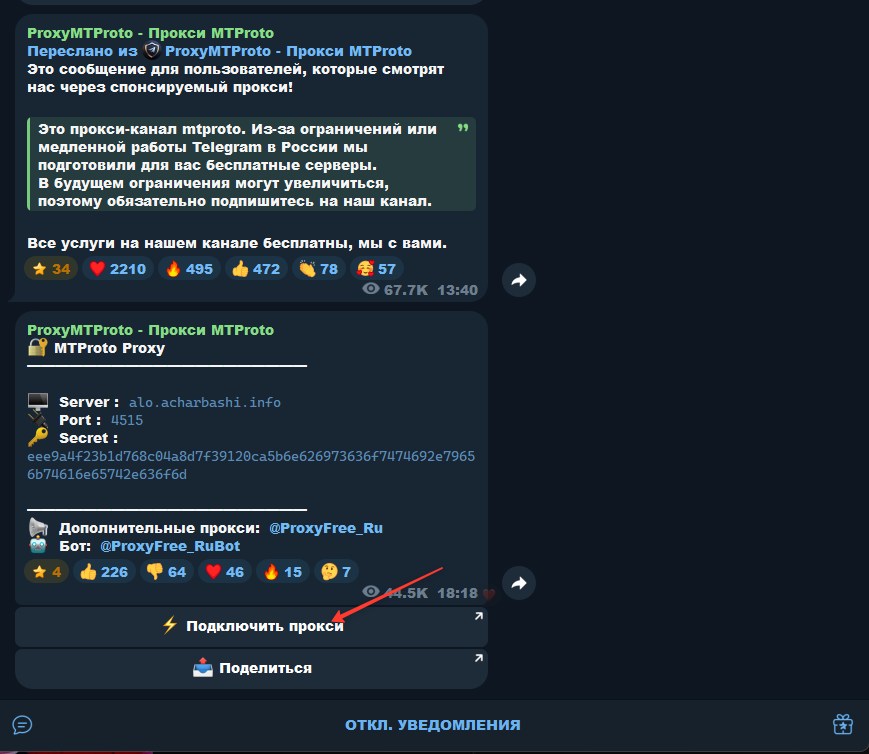This screenshot has width=869, height=754.
Task: Open the comments icon in the bottom bar
Action: pyautogui.click(x=22, y=725)
